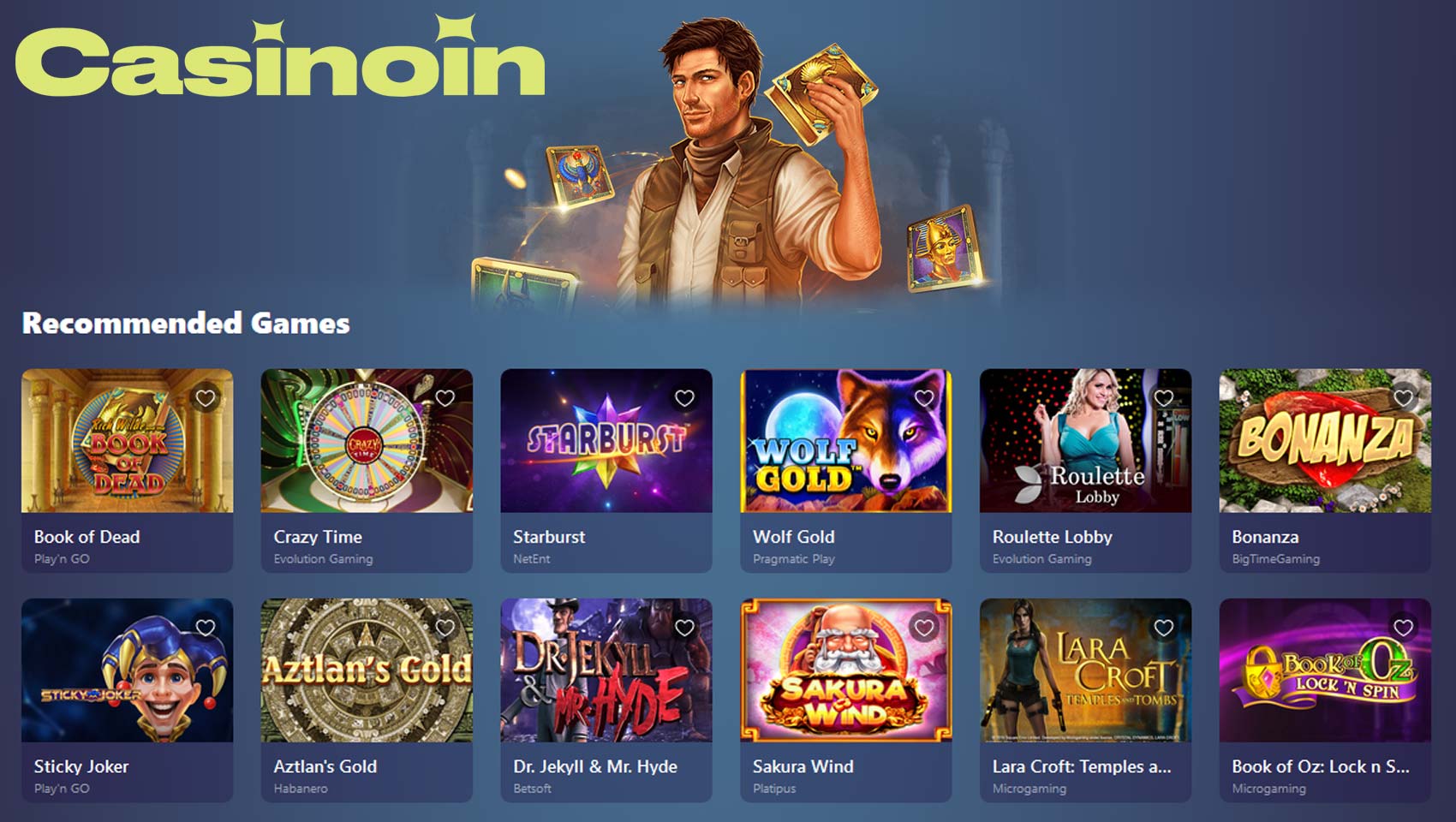Click heart on Dr. Jekyll & Mr. Hyde
The width and height of the screenshot is (1456, 822).
click(x=685, y=628)
